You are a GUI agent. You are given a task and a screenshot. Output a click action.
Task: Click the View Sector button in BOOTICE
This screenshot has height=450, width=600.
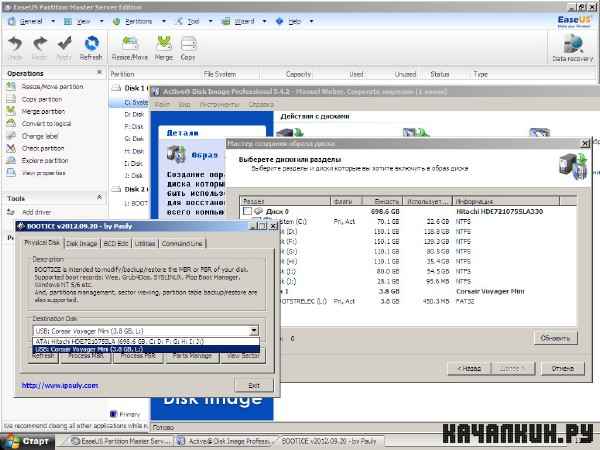[x=243, y=356]
